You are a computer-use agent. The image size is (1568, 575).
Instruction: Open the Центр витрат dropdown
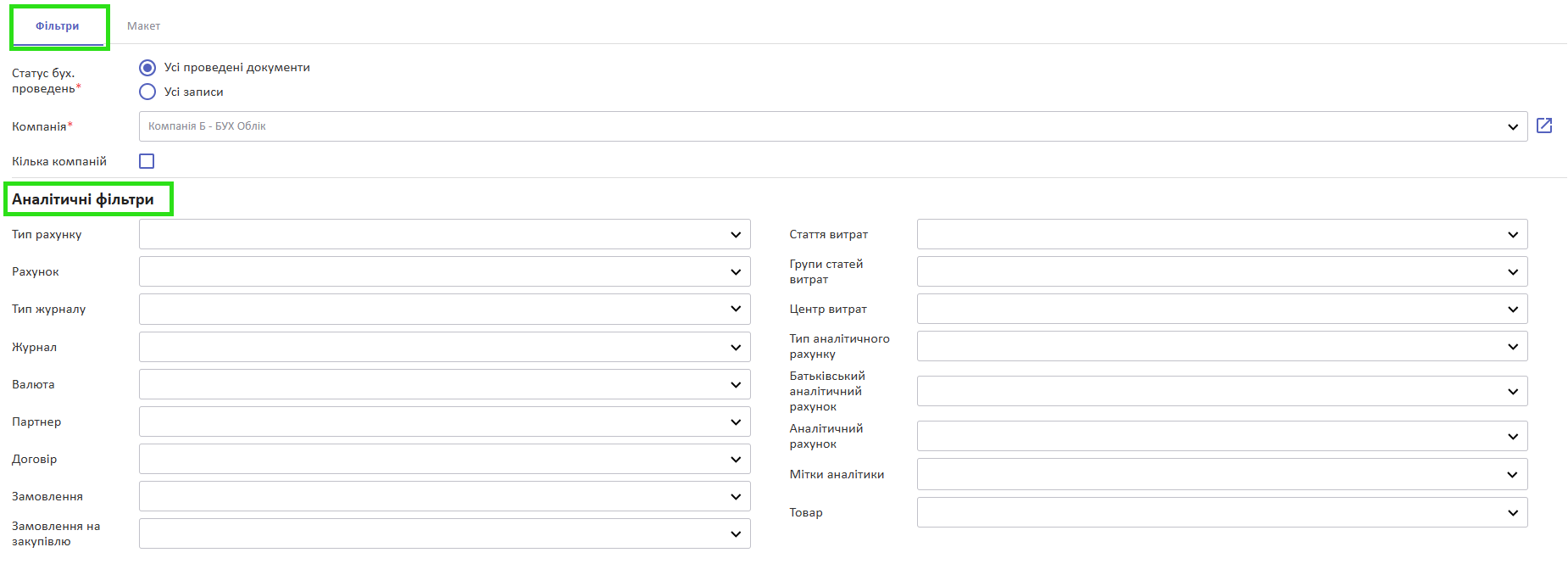[1222, 309]
